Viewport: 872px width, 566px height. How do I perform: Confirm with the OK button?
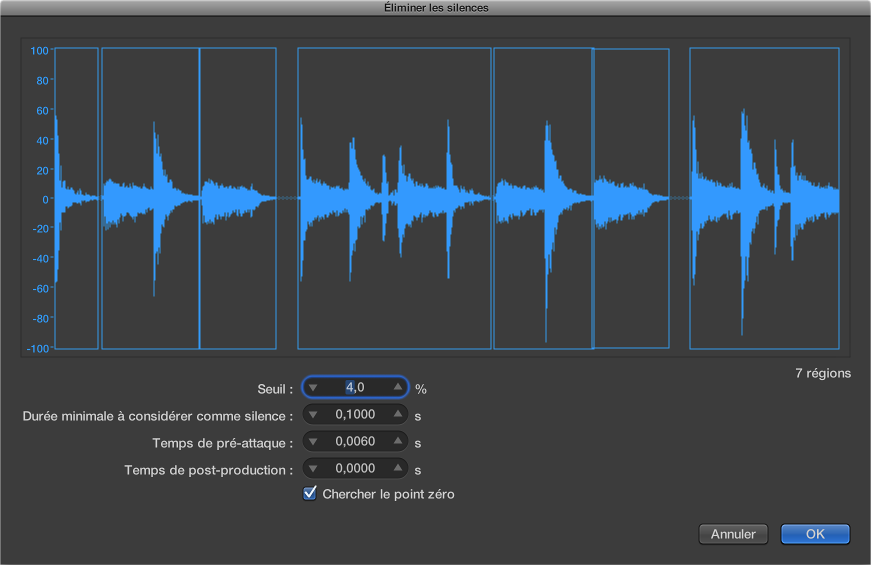pyautogui.click(x=815, y=534)
